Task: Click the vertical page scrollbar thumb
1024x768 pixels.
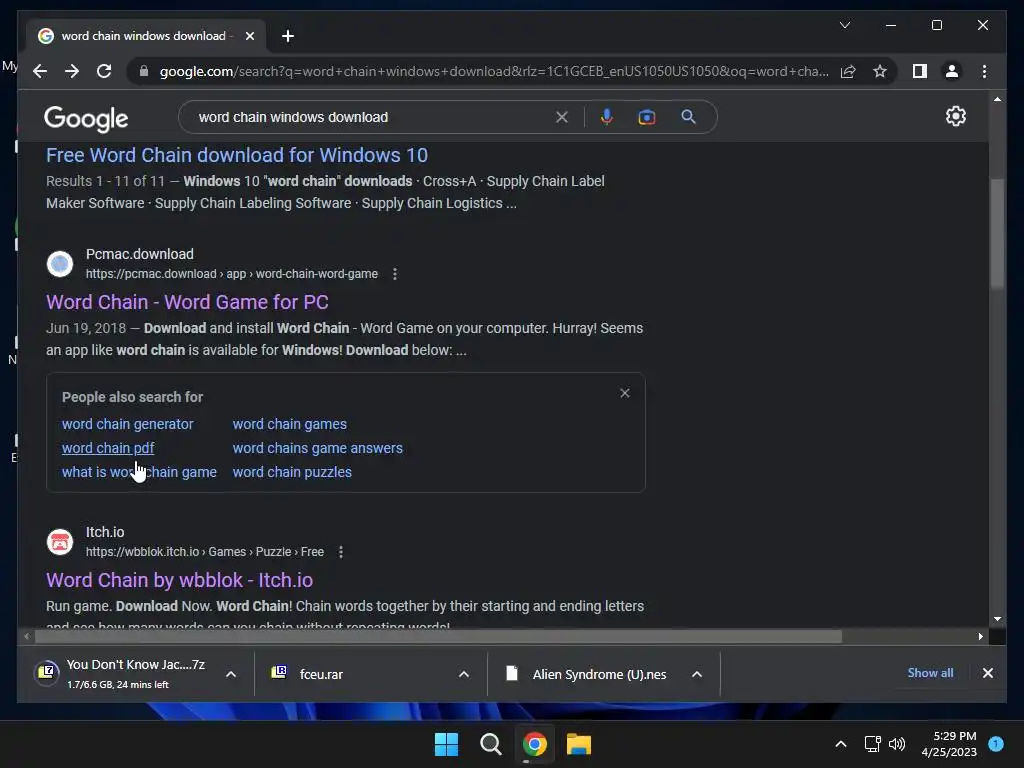Action: point(997,232)
